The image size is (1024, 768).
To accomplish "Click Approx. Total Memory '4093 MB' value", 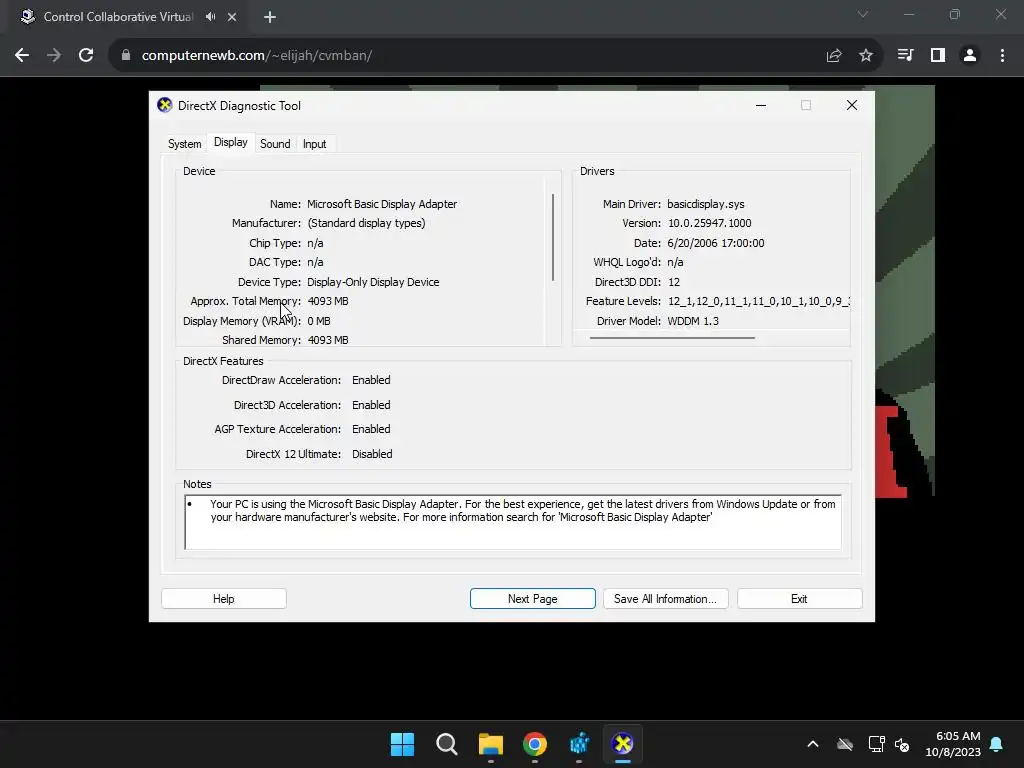I will click(328, 301).
